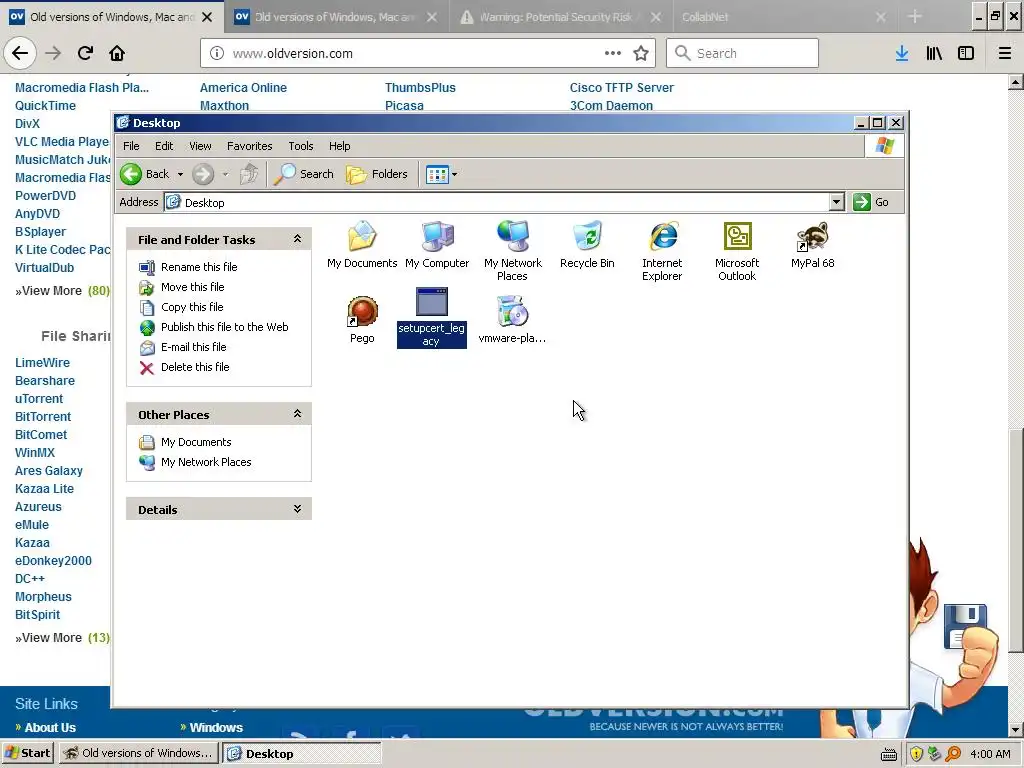Open the browser Downloads arrow icon
Screen dimensions: 1024x768
pos(902,54)
